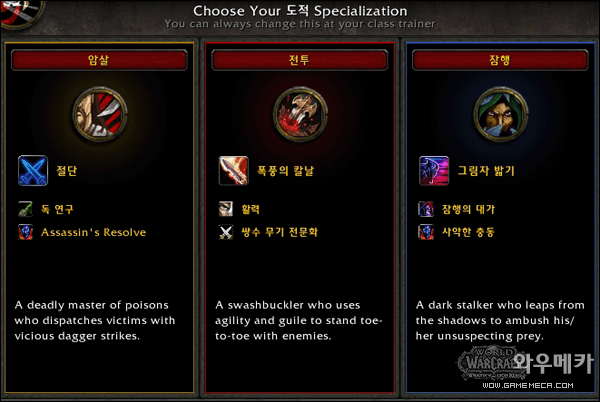Click the 독 연구 green poison icon
The height and width of the screenshot is (402, 600).
(26, 209)
